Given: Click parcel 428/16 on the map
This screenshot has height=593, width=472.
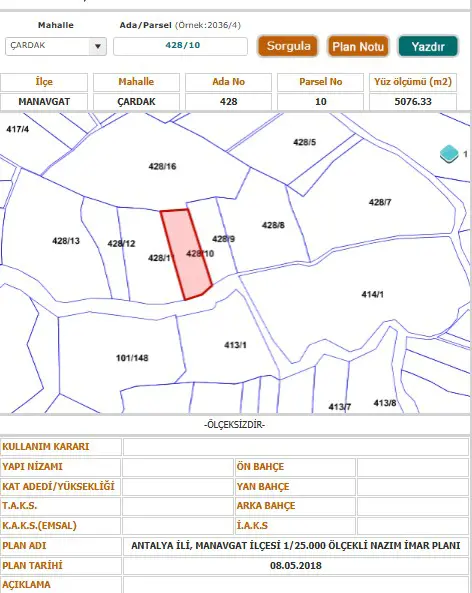Looking at the screenshot, I should [x=162, y=166].
